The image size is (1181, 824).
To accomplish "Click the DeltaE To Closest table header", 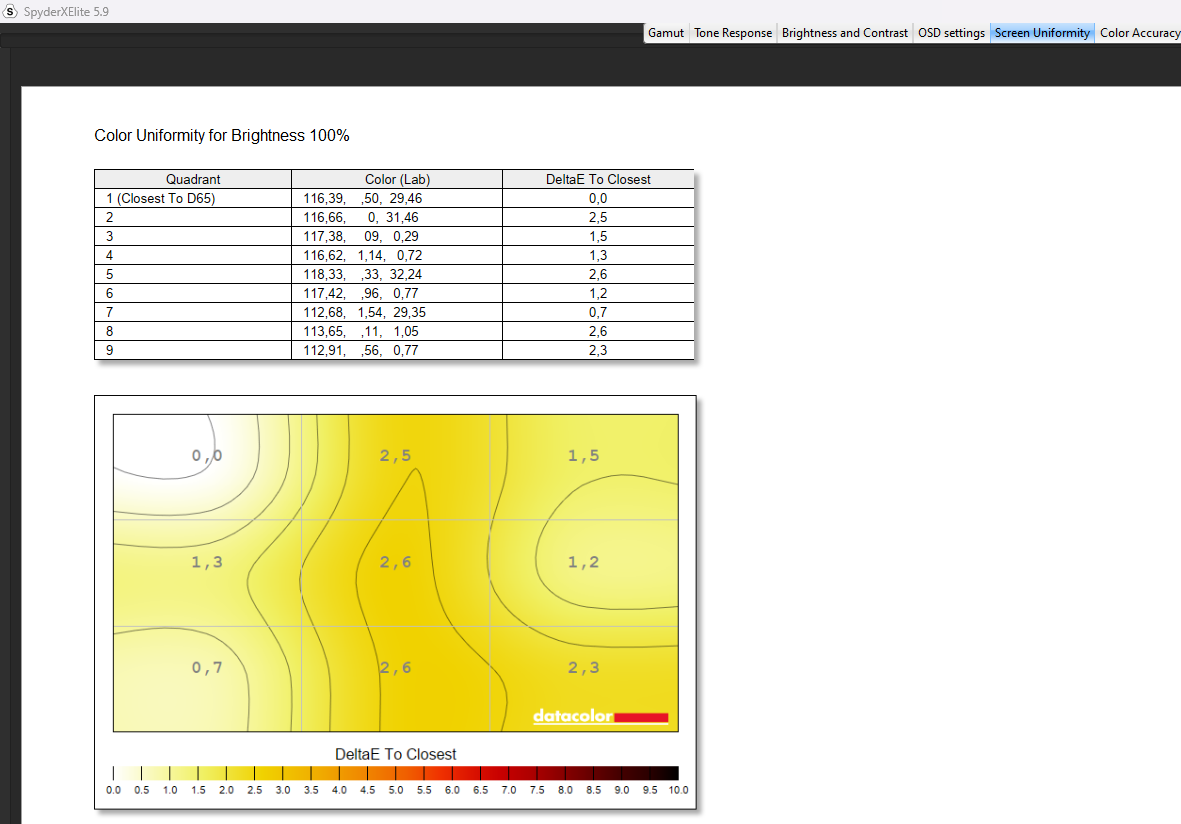I will point(598,179).
